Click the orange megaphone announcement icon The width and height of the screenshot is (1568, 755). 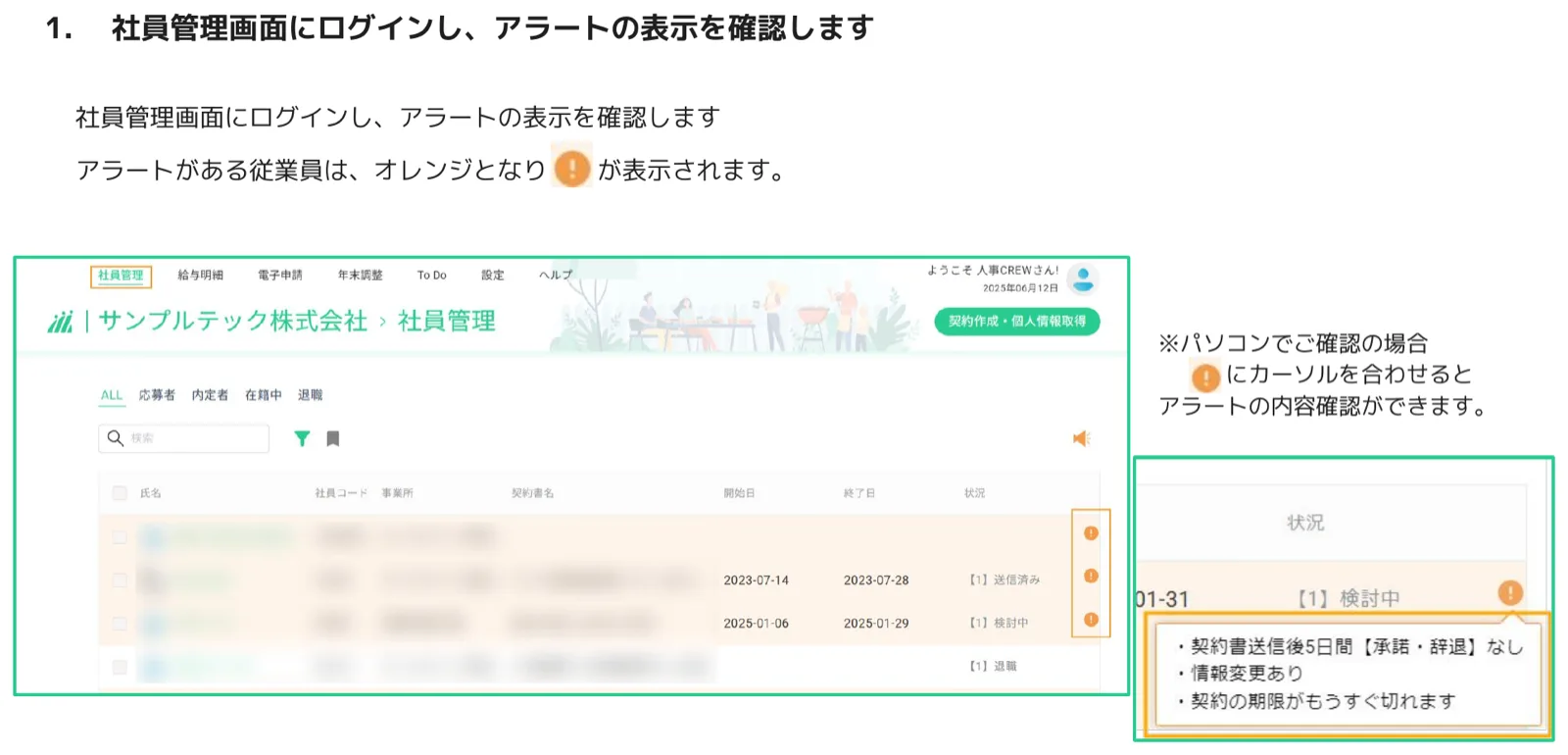(1081, 438)
